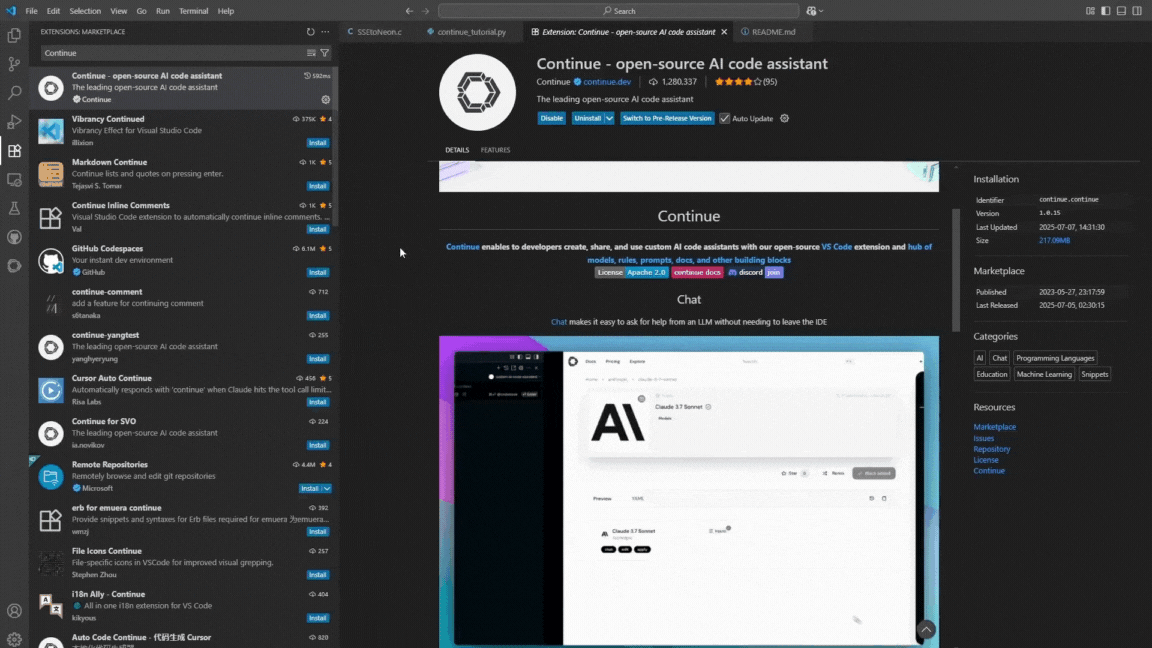
Task: Switch to the FEATURES tab
Action: point(495,150)
